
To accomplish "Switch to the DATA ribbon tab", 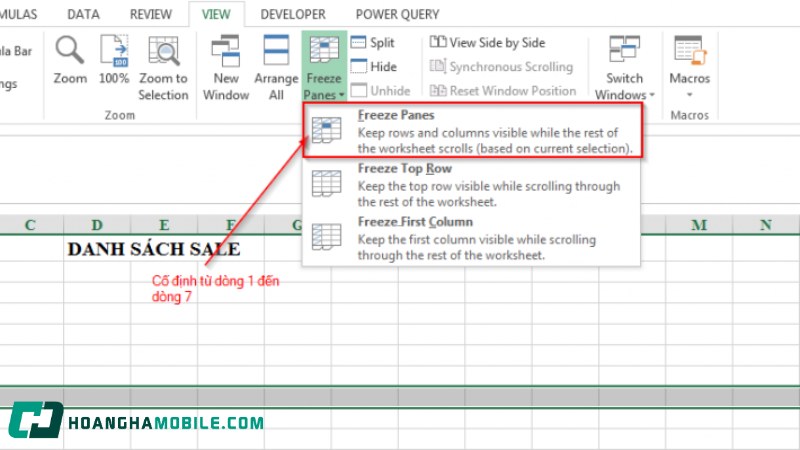I will pyautogui.click(x=83, y=14).
